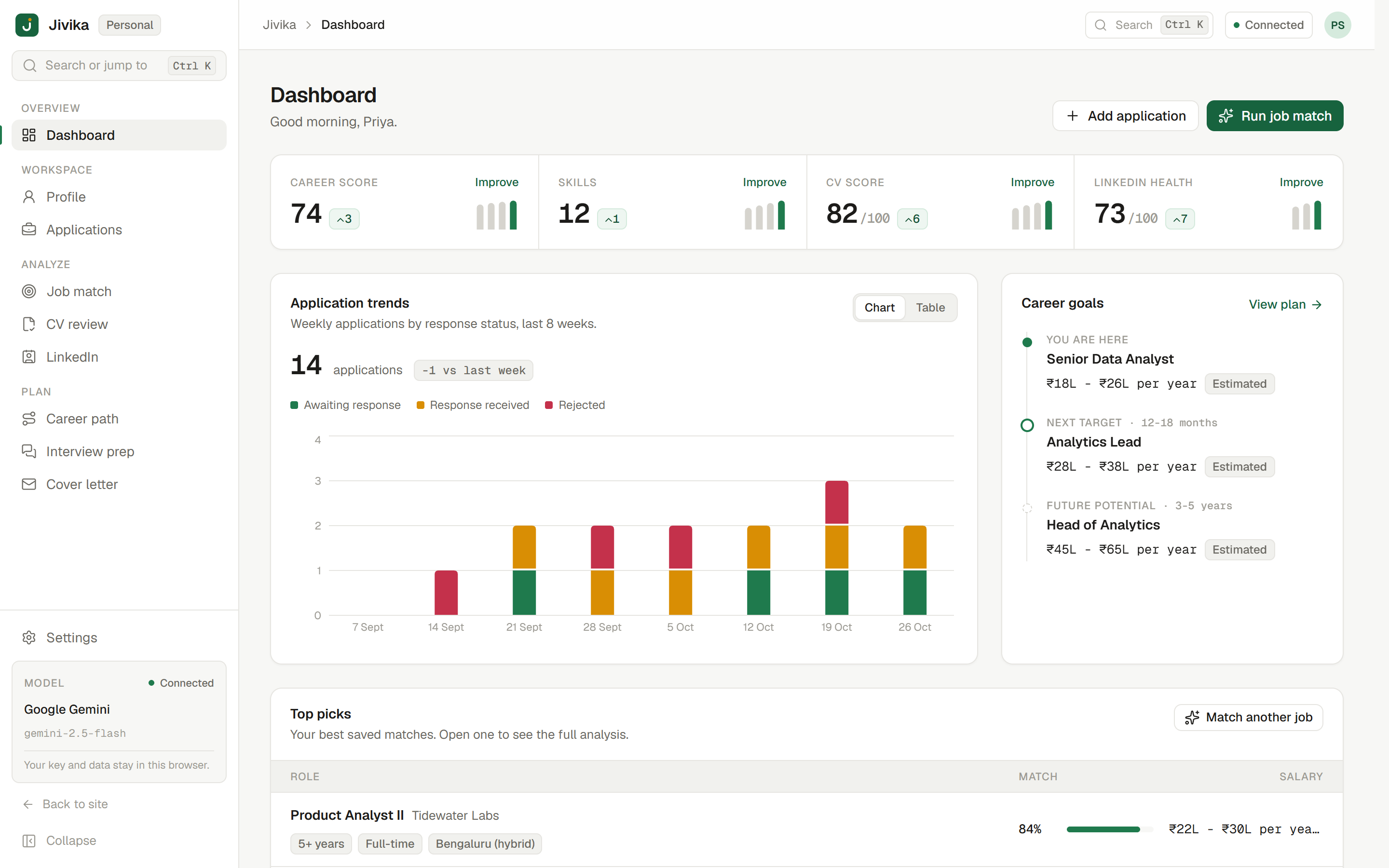Click Analytics Lead next target
This screenshot has height=868, width=1389.
[1093, 442]
